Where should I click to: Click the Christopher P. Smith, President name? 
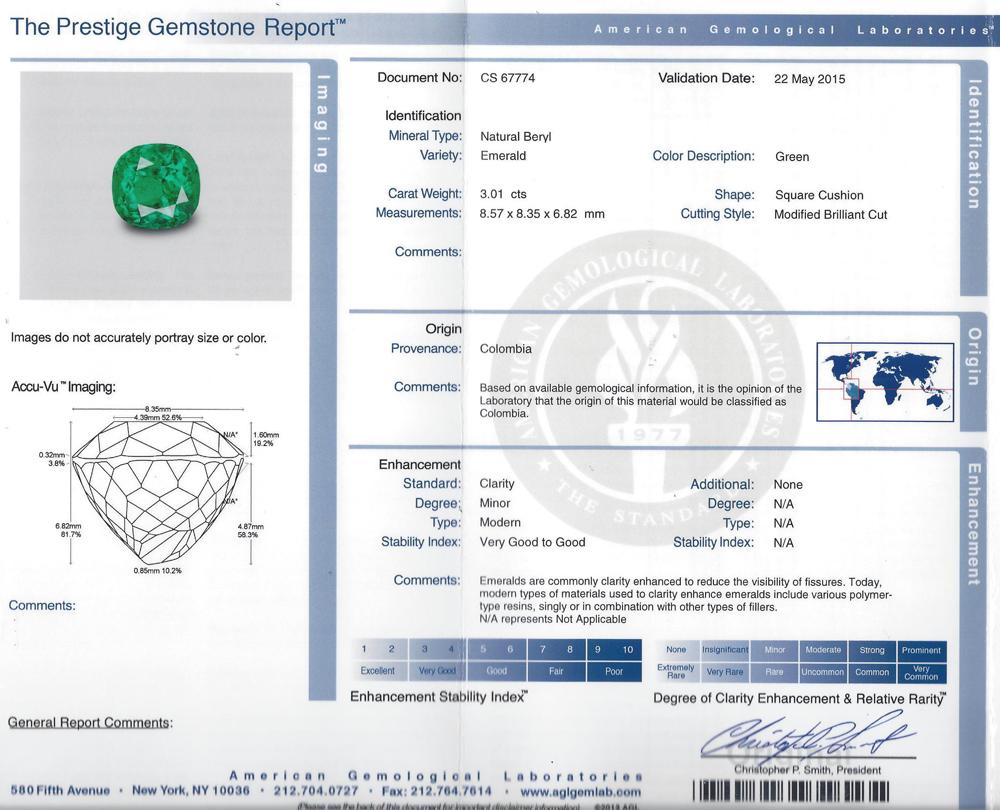(x=807, y=770)
